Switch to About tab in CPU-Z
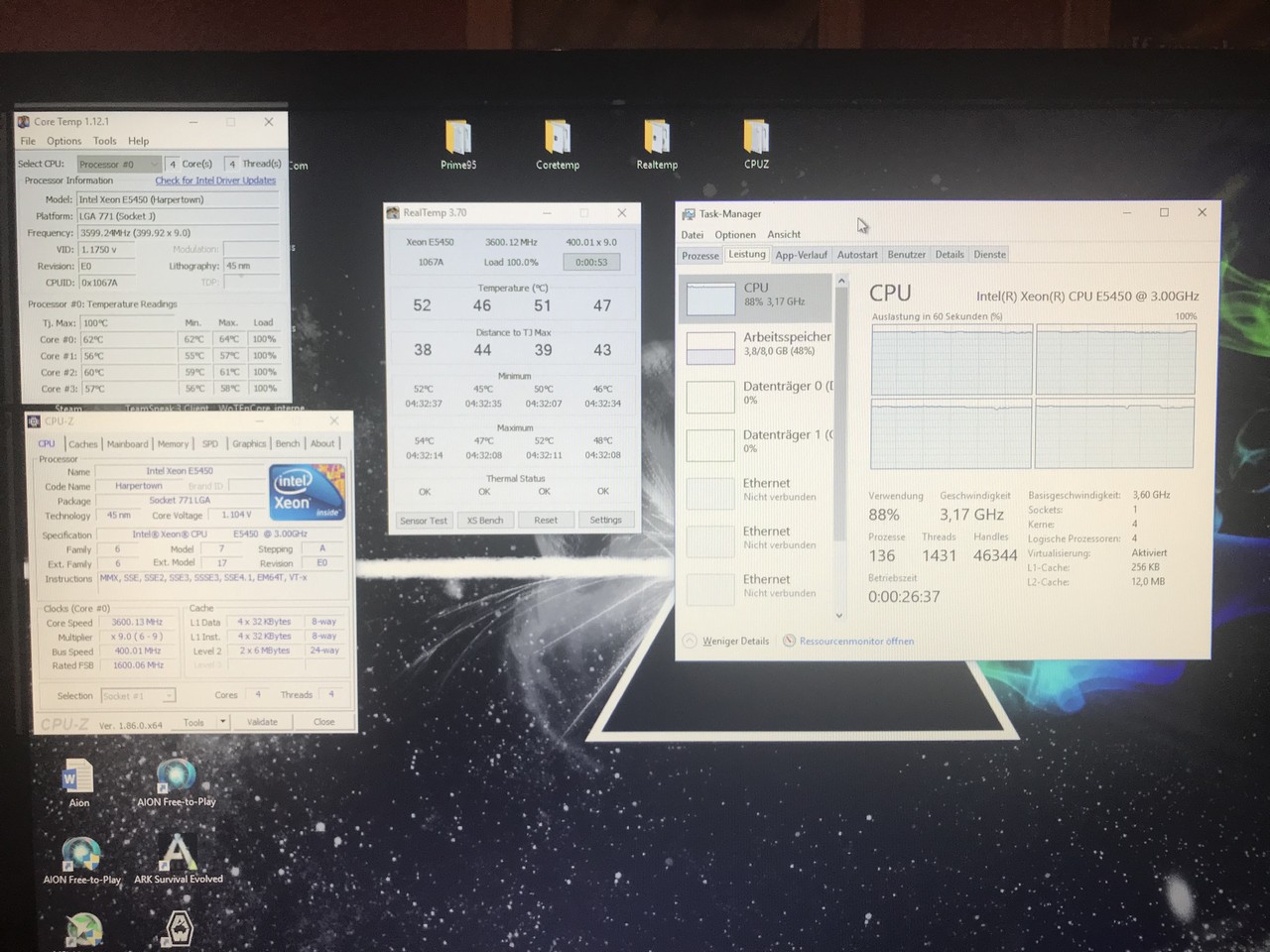This screenshot has width=1270, height=952. [322, 444]
